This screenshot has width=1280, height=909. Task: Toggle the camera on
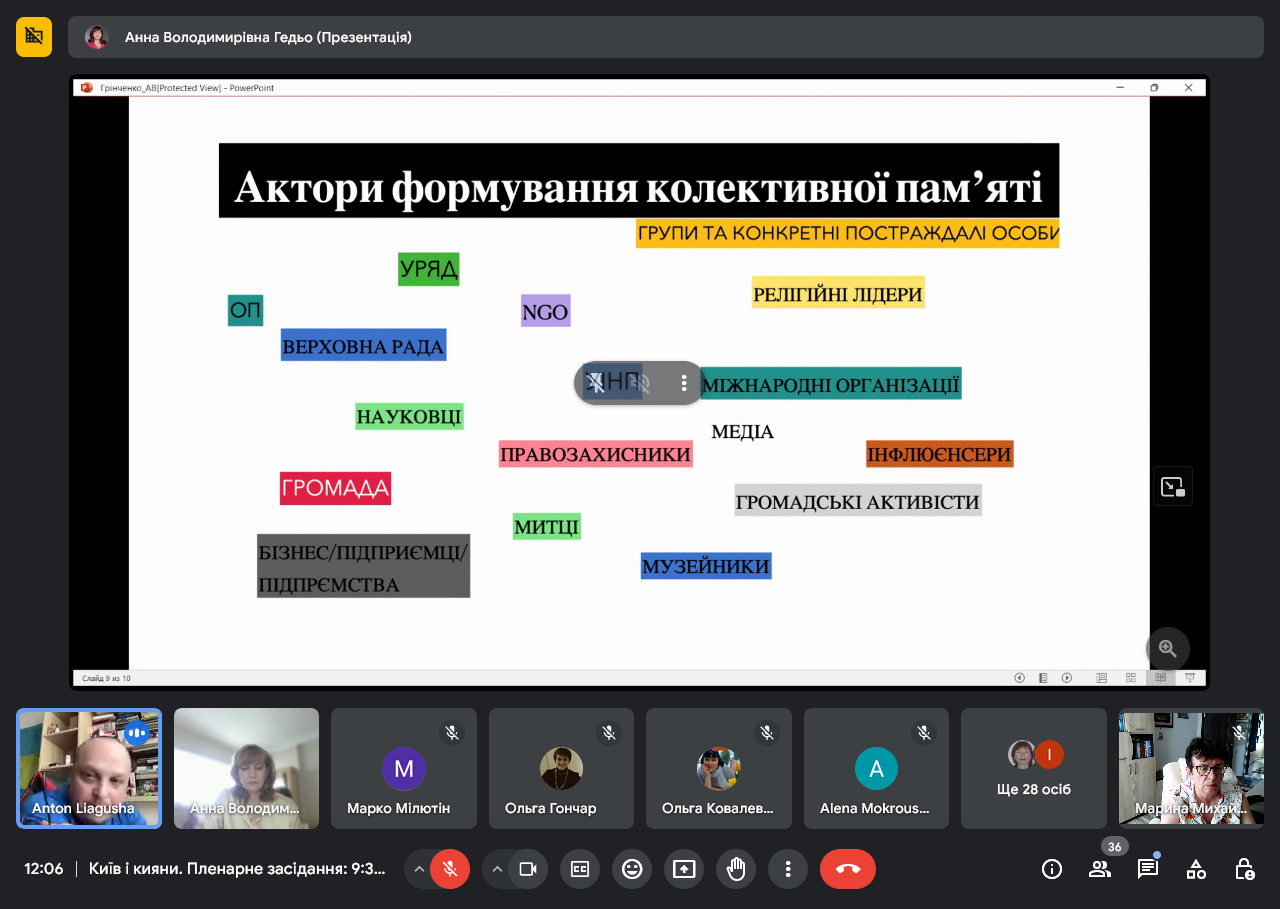click(x=528, y=869)
